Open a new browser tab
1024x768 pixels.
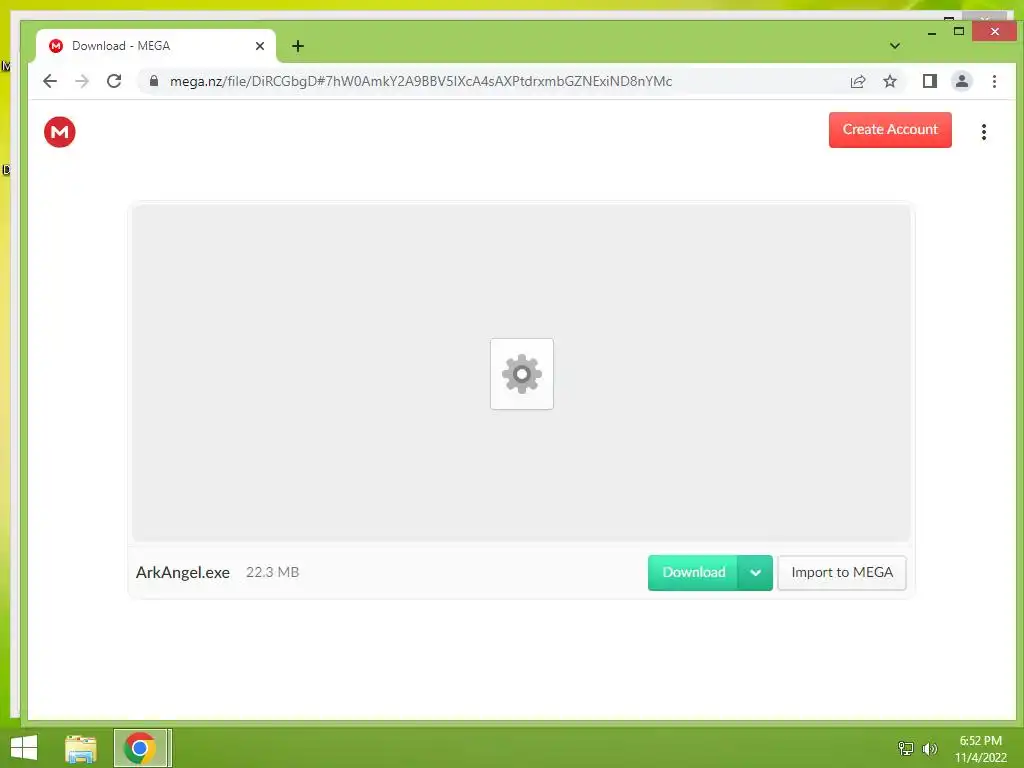[298, 46]
